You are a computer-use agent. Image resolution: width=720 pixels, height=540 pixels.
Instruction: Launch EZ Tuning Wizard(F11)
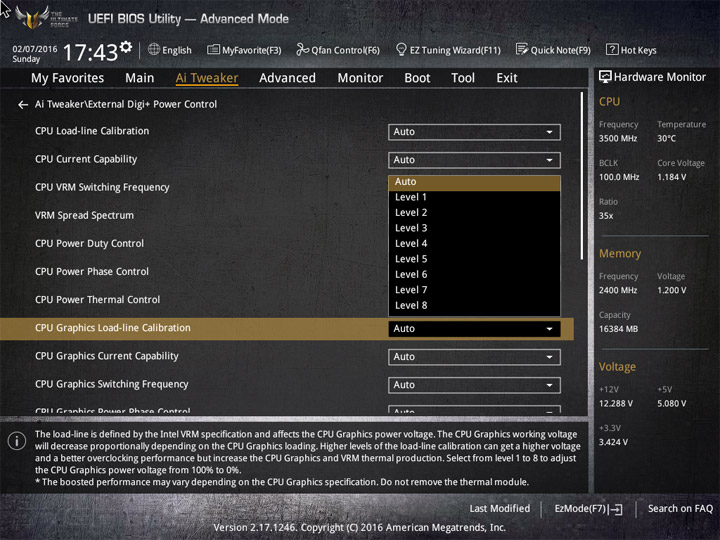[448, 50]
